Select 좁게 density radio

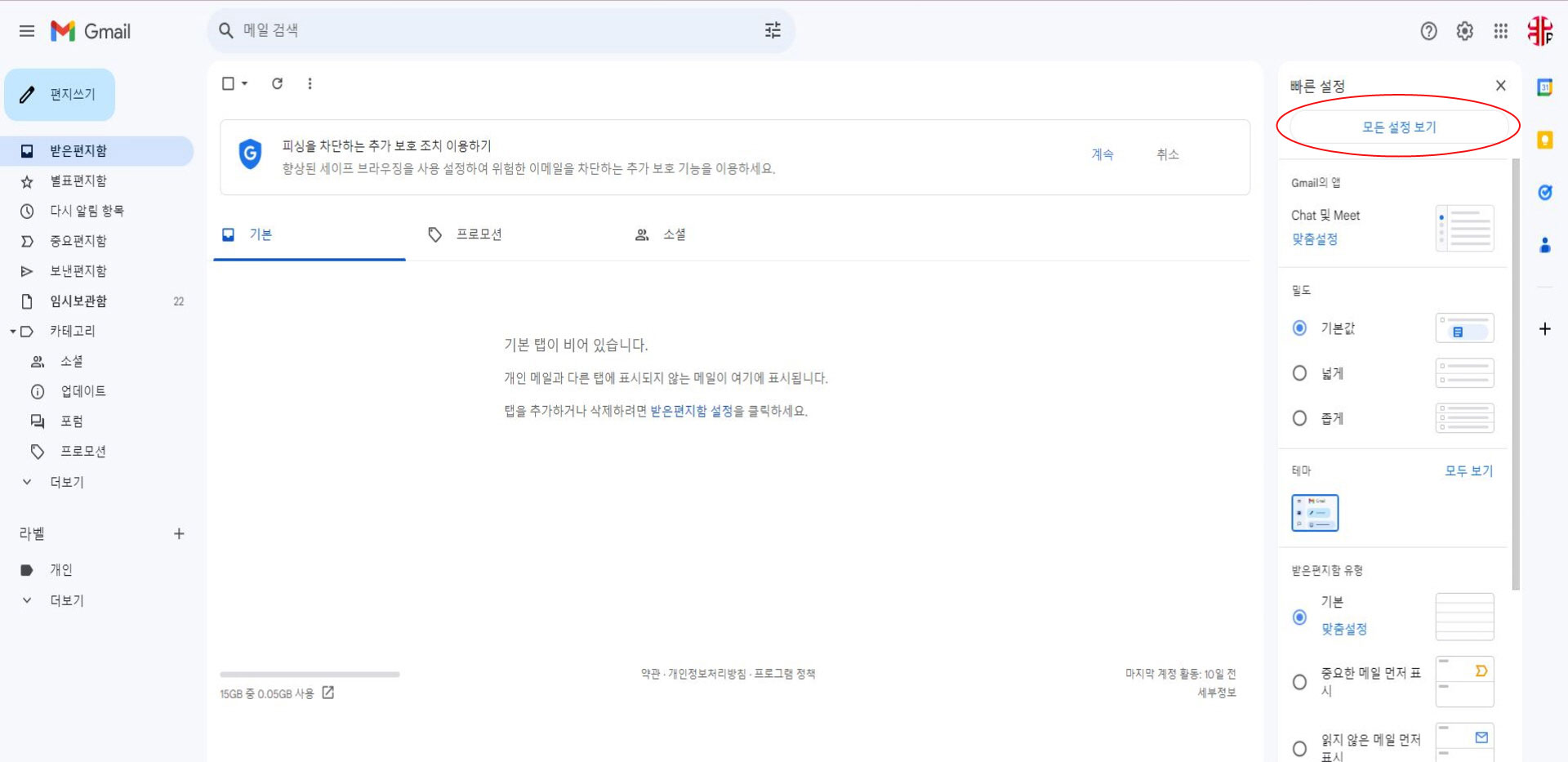(1299, 418)
